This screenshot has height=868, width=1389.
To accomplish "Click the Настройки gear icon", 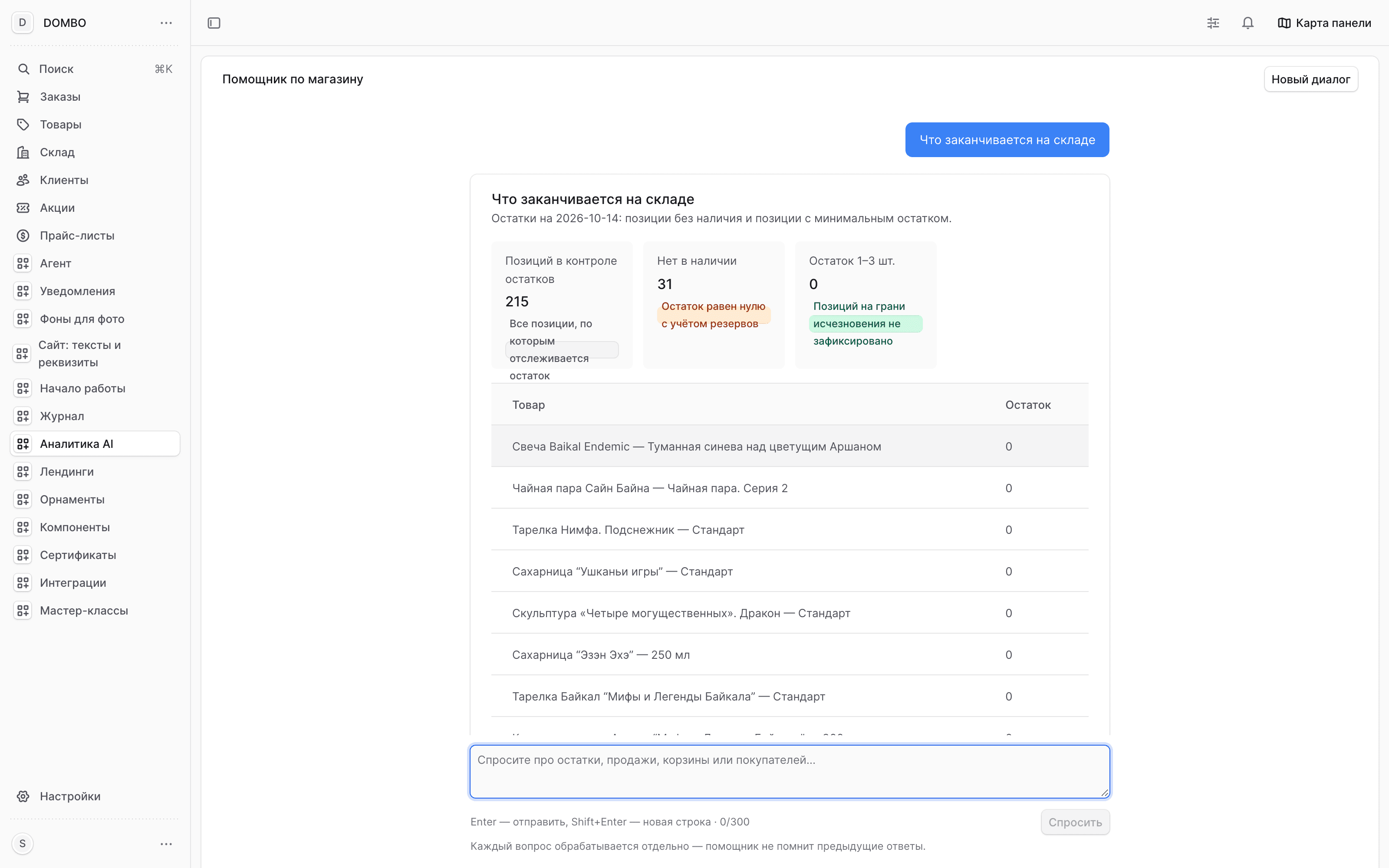I will click(23, 796).
